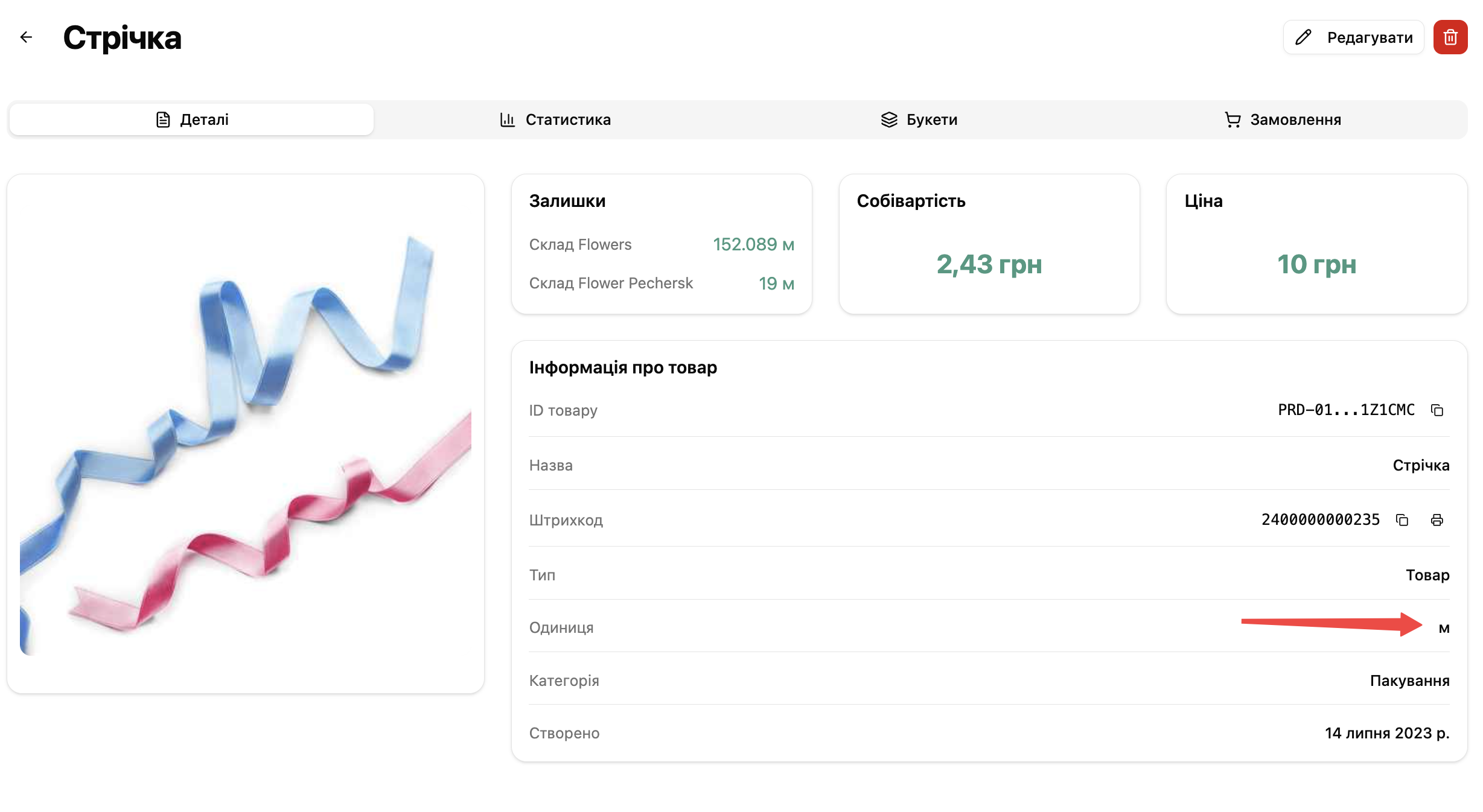Click the category value Пакування
The width and height of the screenshot is (1483, 812).
pyautogui.click(x=1409, y=680)
